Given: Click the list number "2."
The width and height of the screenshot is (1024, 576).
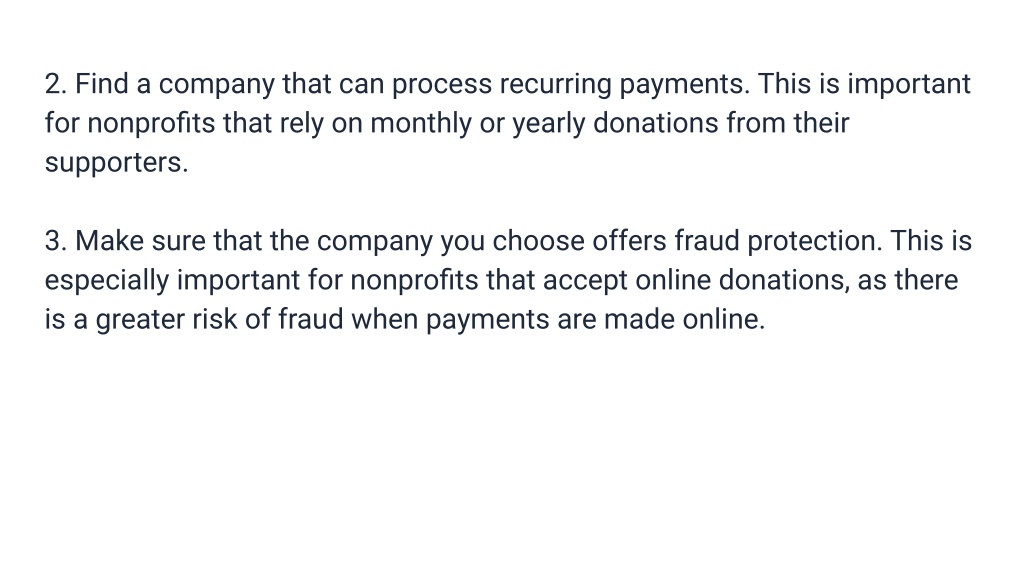Looking at the screenshot, I should (x=56, y=84).
